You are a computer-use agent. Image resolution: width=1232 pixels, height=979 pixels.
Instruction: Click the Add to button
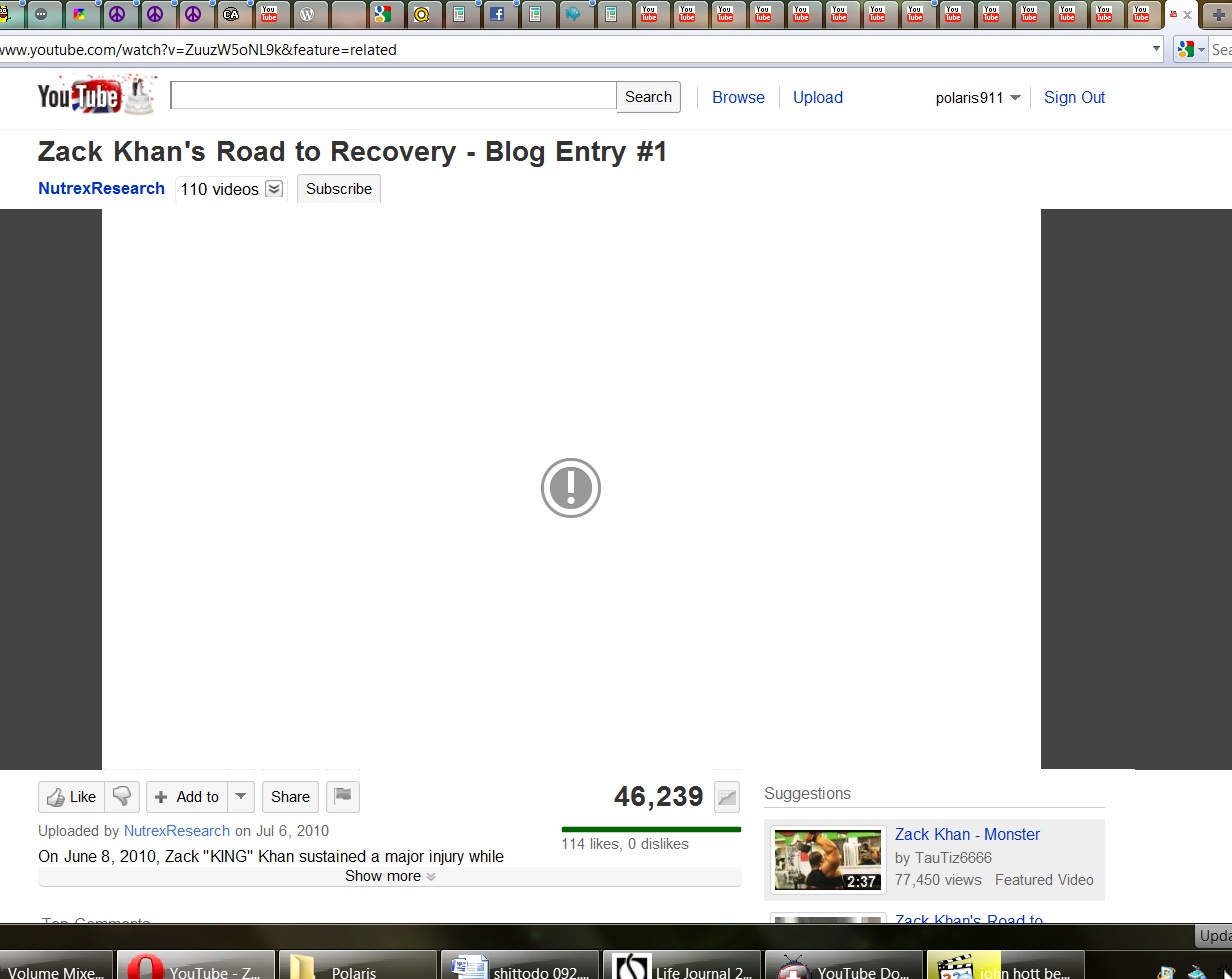187,797
